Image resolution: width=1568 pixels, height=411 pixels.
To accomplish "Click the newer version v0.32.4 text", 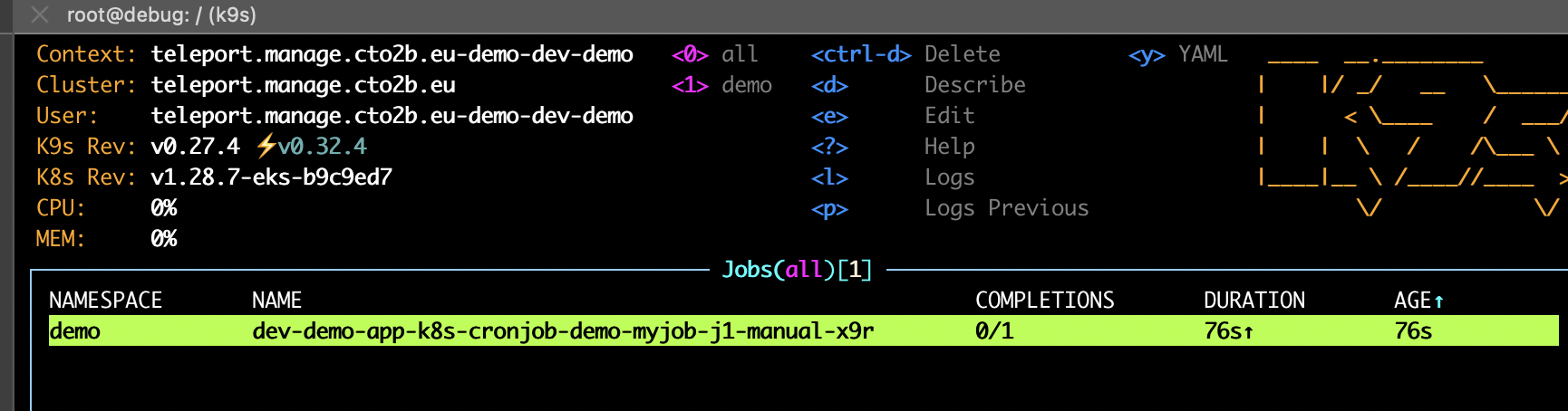I will point(322,147).
